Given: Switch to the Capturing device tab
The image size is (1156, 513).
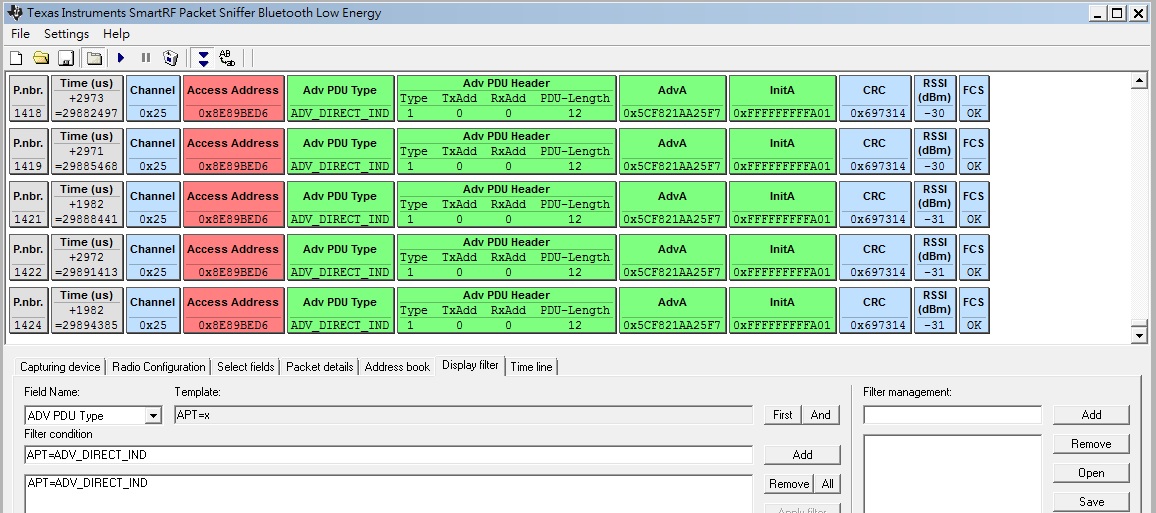Looking at the screenshot, I should (x=60, y=367).
